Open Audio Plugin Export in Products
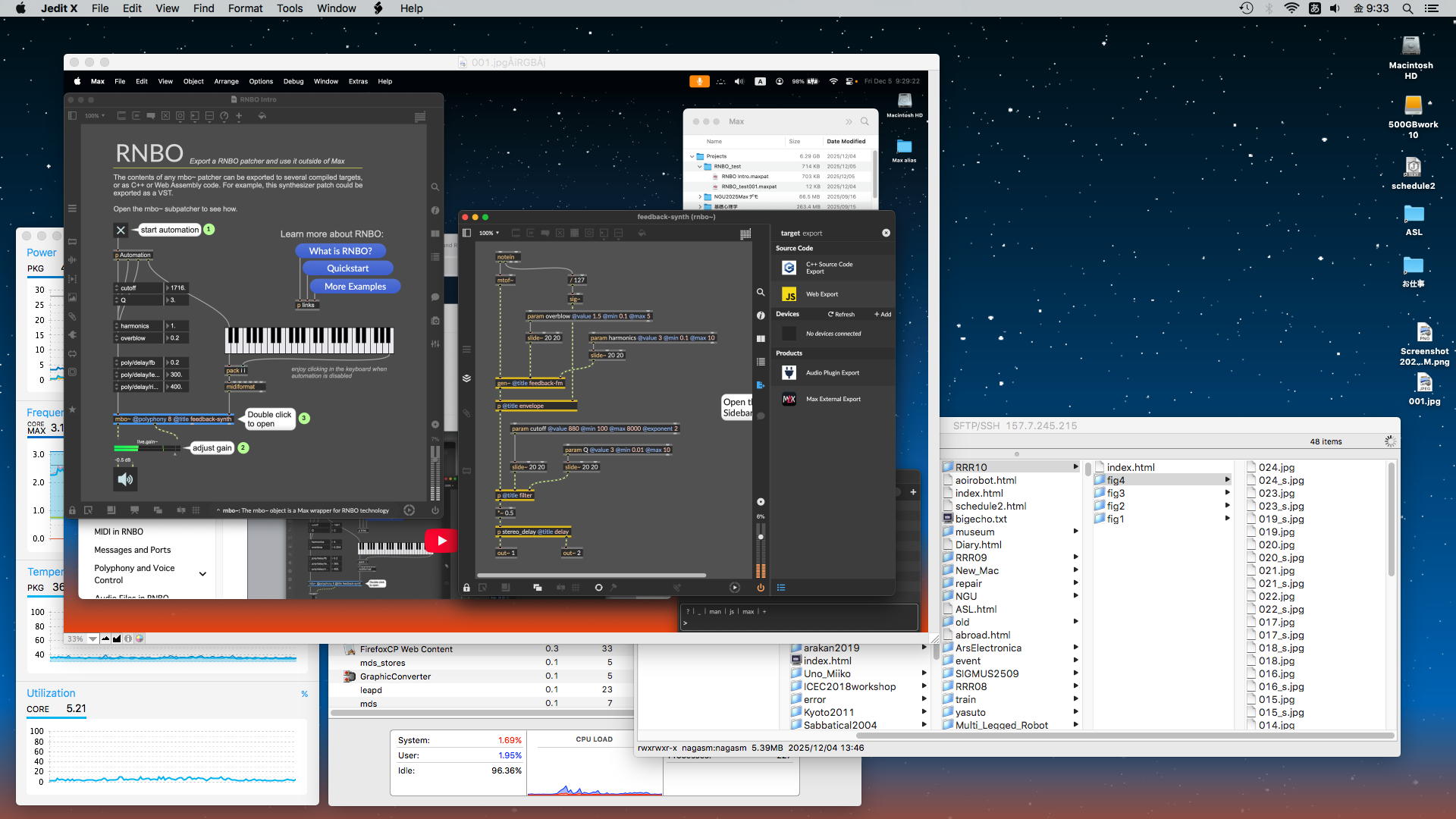 pos(832,373)
